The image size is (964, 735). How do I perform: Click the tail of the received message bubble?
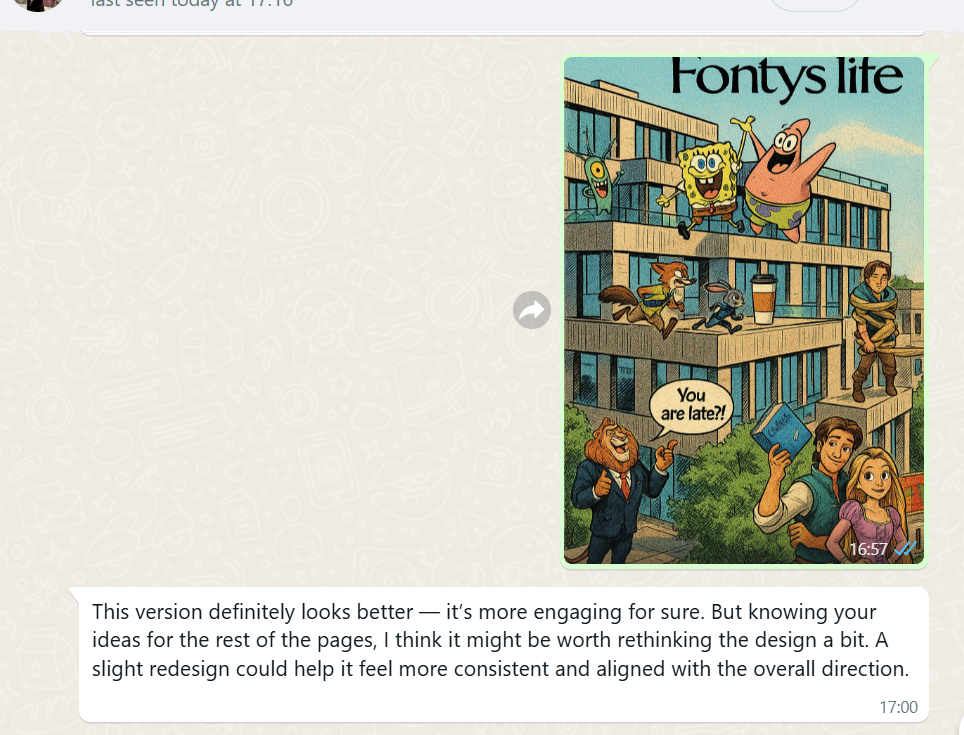pyautogui.click(x=74, y=593)
